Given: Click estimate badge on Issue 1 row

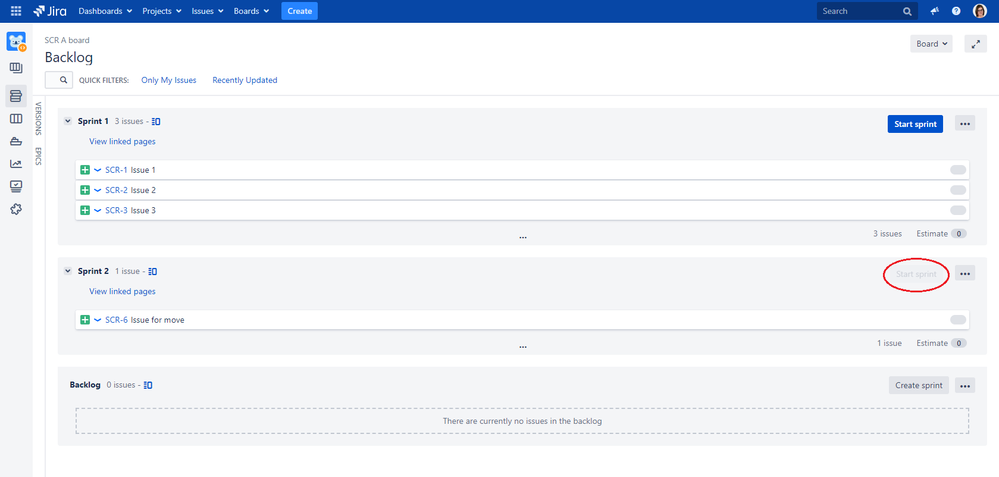Looking at the screenshot, I should coord(958,170).
